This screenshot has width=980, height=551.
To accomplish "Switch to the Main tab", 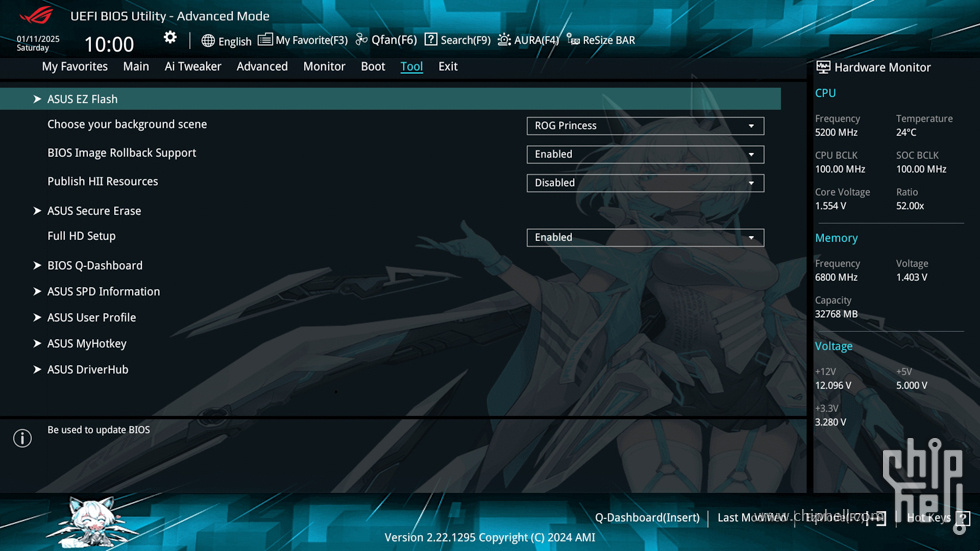I will pos(136,66).
